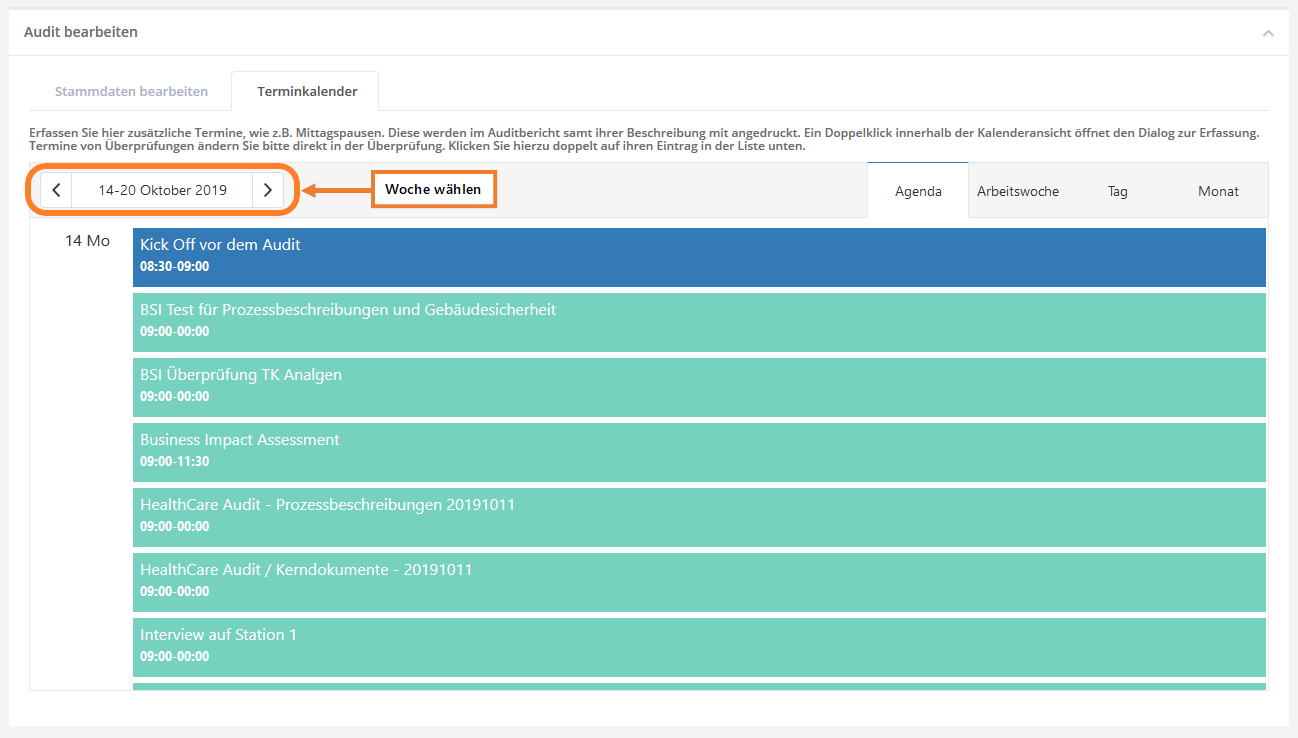
Task: Select BSI Überprüfung TK Analgen entry
Action: click(698, 387)
